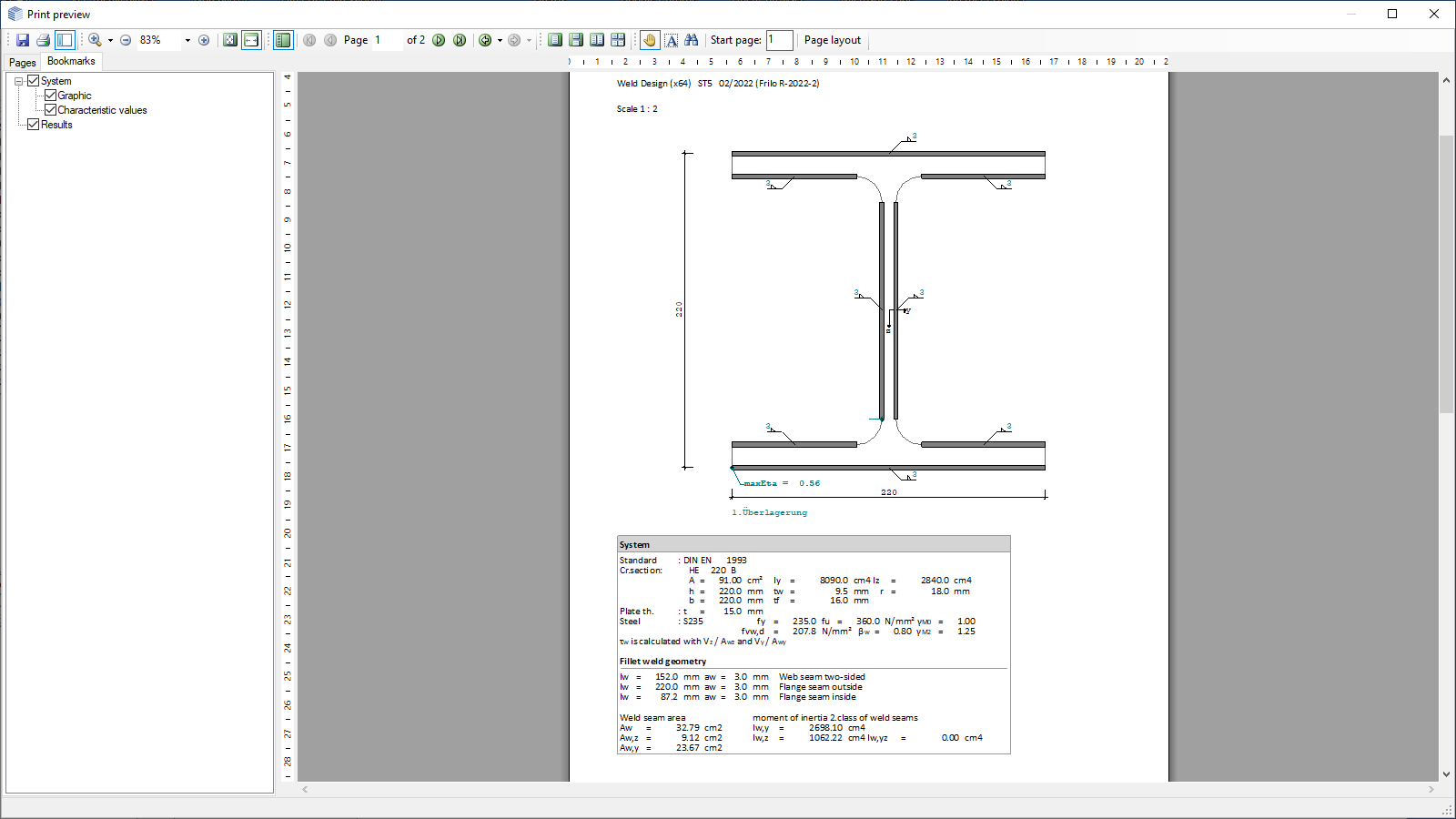Screen dimensions: 1456x819
Task: Toggle the green page margins icon
Action: [283, 40]
